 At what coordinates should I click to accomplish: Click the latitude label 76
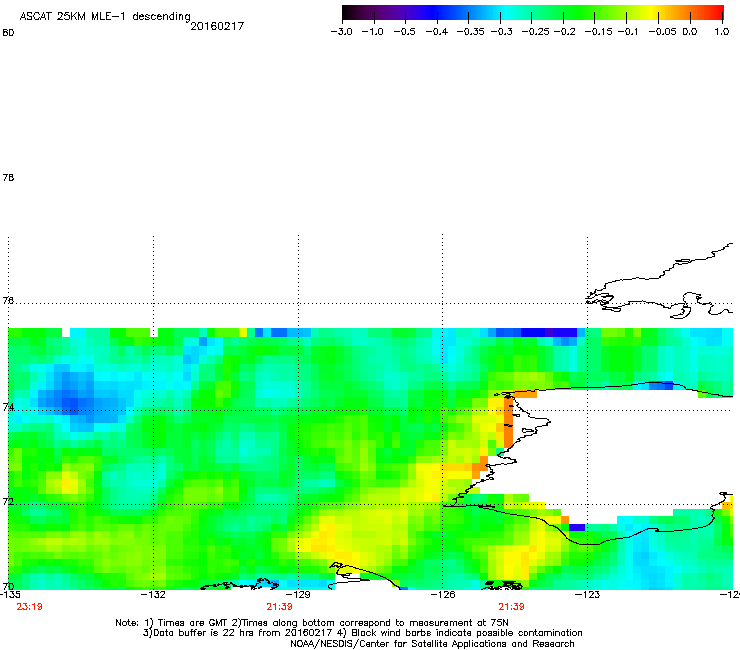coord(8,300)
